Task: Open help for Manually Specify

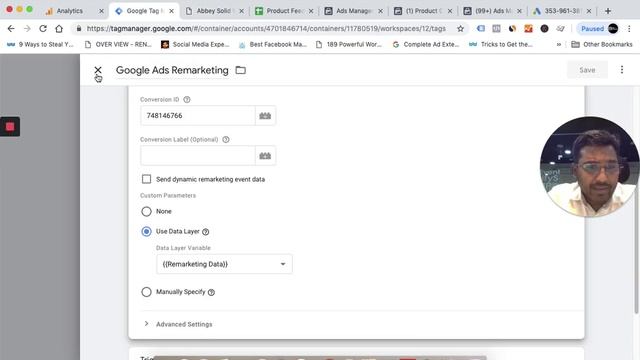Action: (x=211, y=292)
